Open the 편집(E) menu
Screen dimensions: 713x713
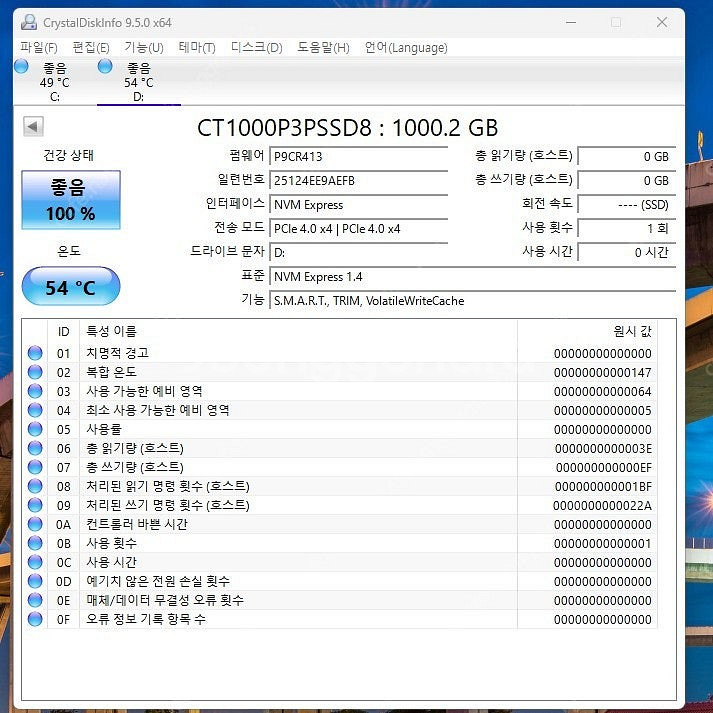pyautogui.click(x=91, y=47)
